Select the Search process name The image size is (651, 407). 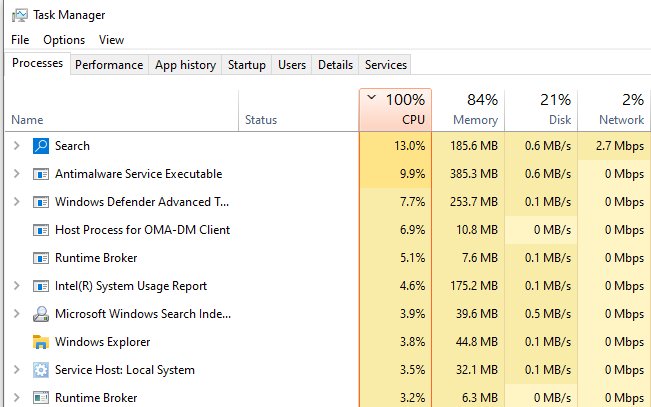(x=72, y=146)
